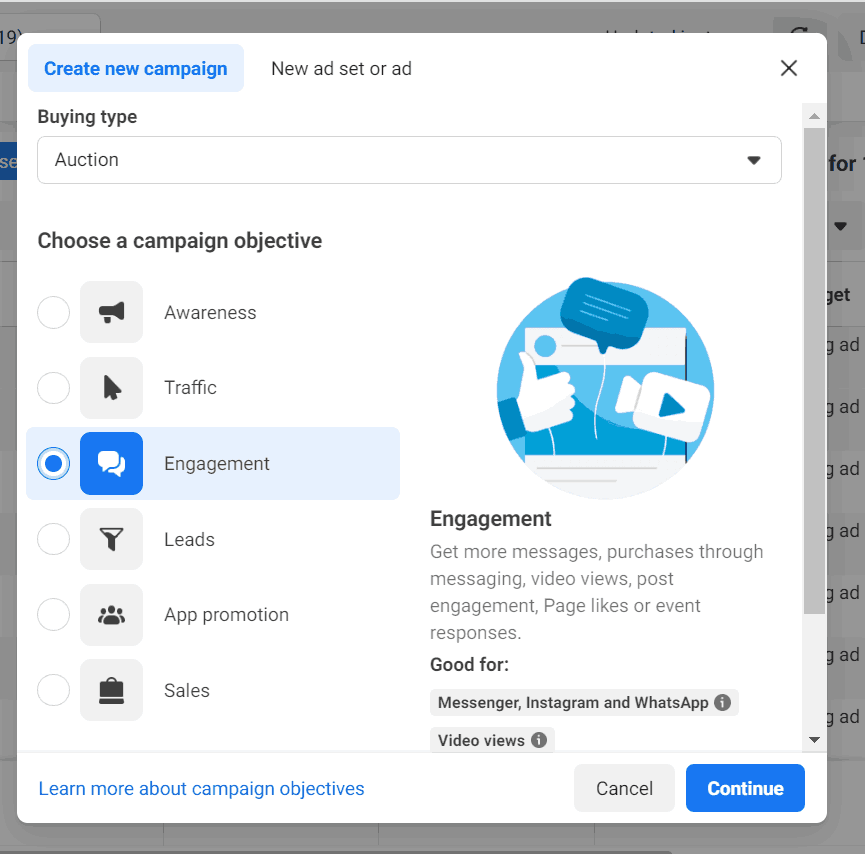The width and height of the screenshot is (865, 854).
Task: Click info icon next to Video views
Action: point(539,741)
